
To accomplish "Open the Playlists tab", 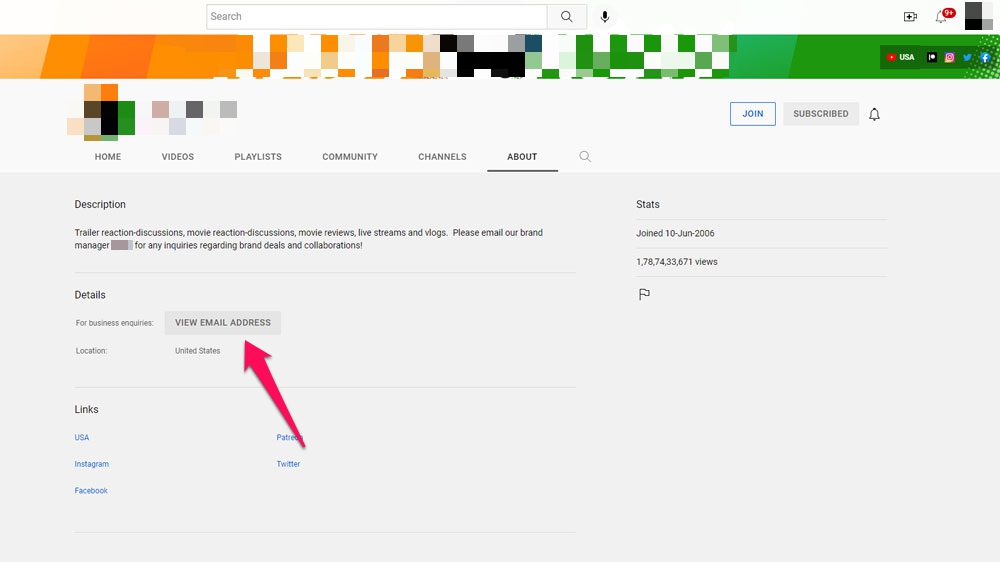I will click(x=258, y=157).
